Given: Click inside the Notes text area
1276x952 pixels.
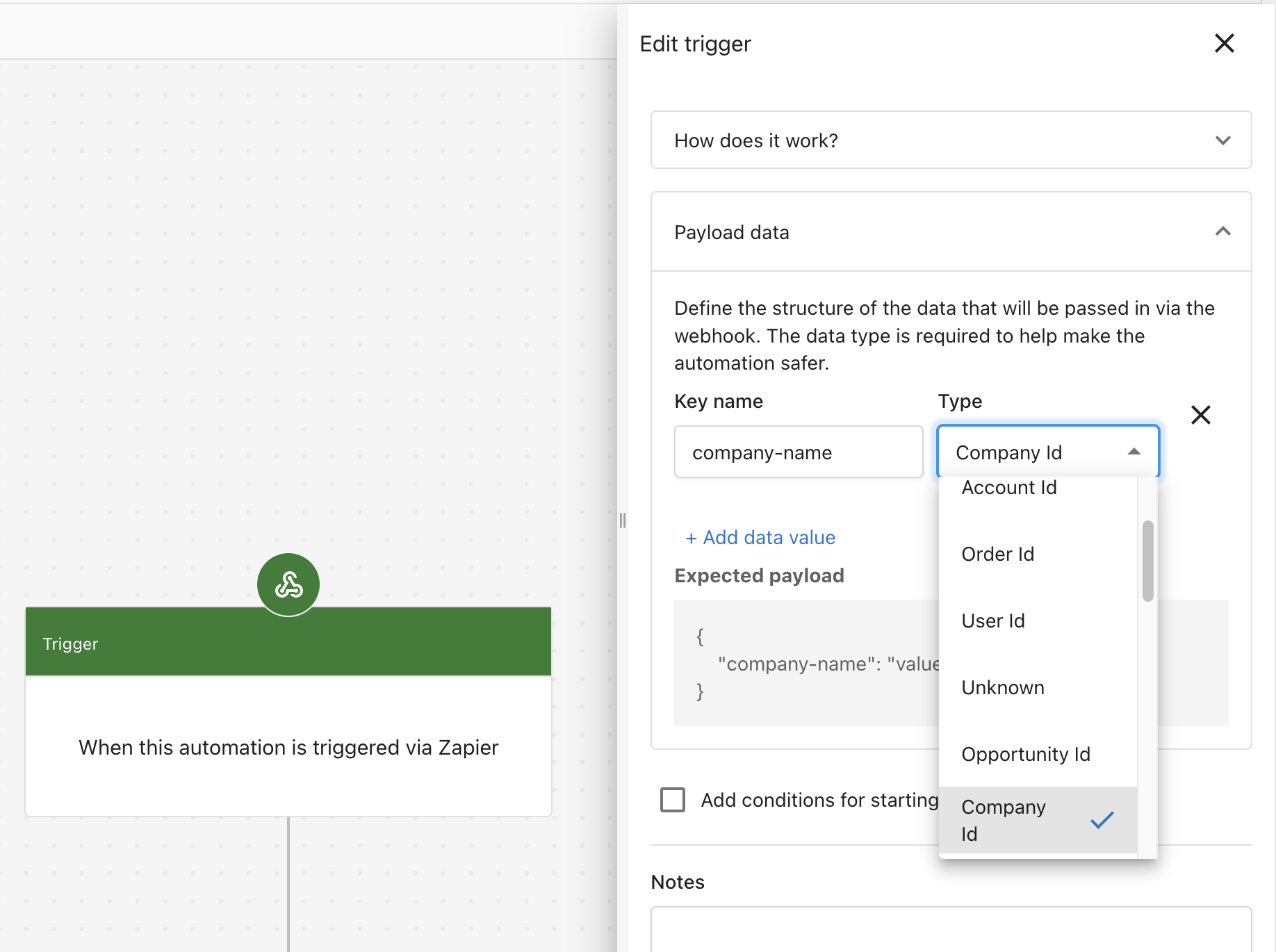Looking at the screenshot, I should click(951, 930).
